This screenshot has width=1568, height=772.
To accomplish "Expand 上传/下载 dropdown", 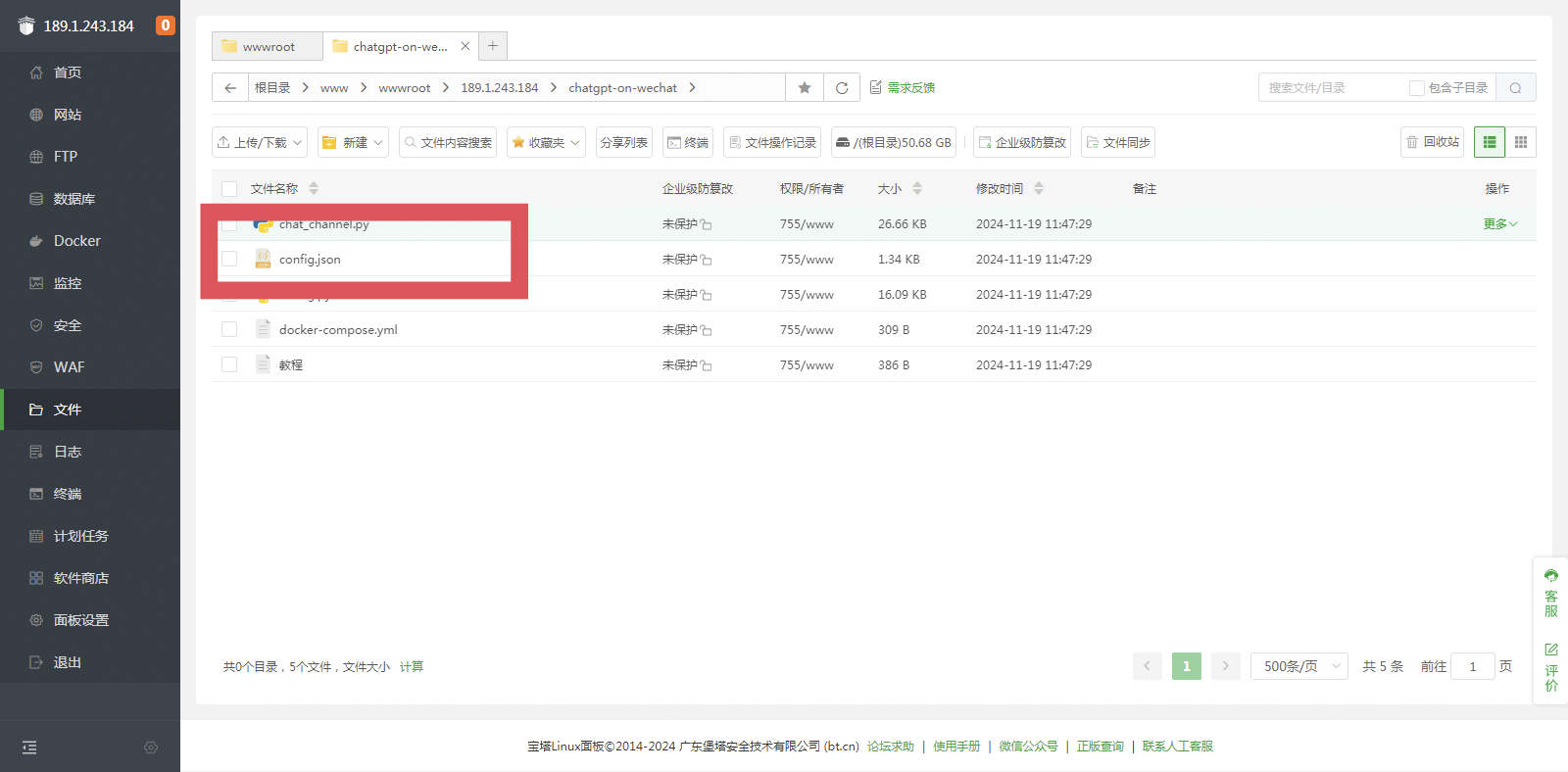I will [x=260, y=142].
